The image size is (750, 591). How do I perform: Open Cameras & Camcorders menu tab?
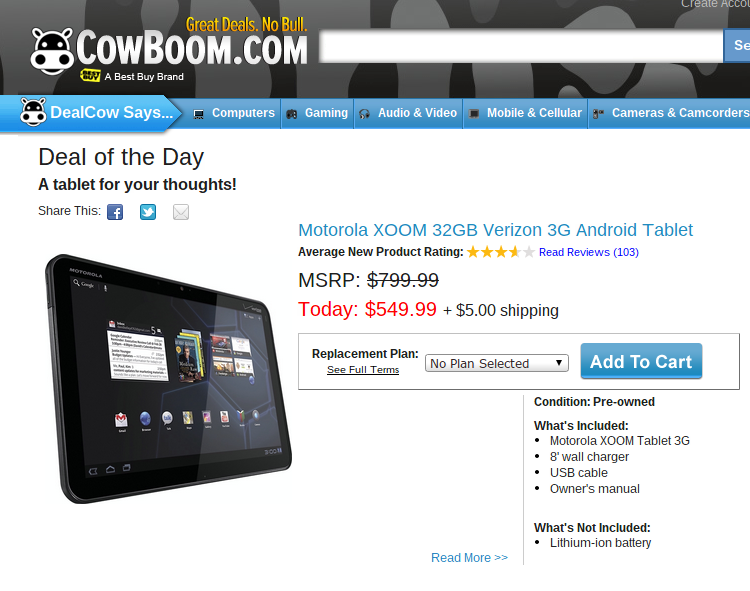(x=669, y=113)
